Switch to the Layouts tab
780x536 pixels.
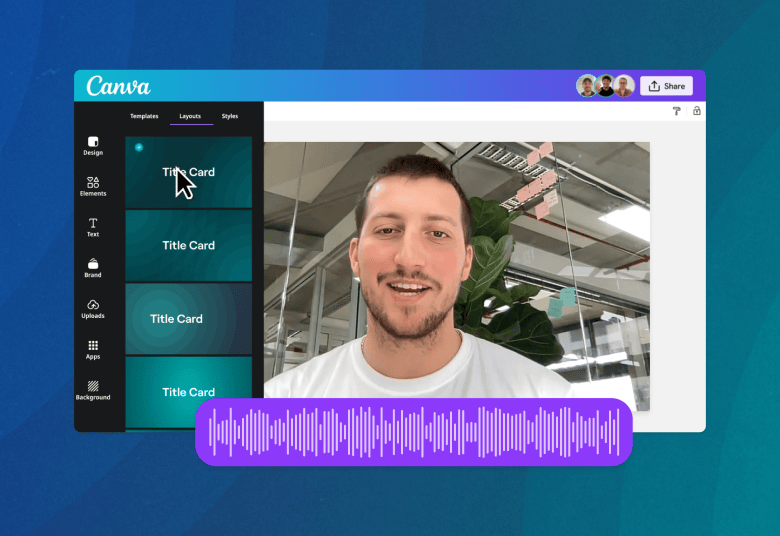coord(190,116)
